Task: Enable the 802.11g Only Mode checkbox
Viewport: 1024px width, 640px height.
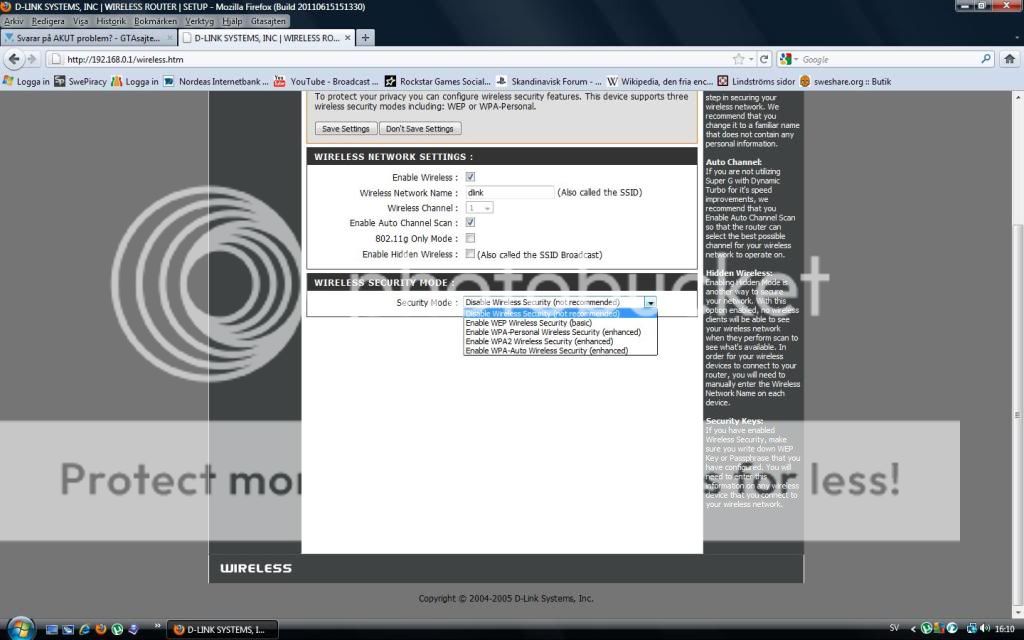Action: coord(469,238)
